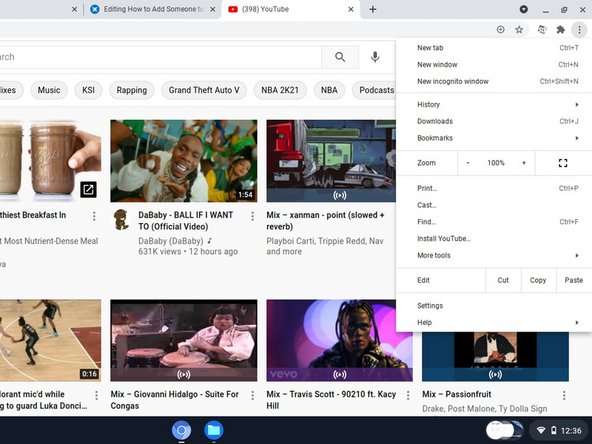Image resolution: width=592 pixels, height=444 pixels.
Task: Choose Print... in the menu
Action: (x=494, y=188)
